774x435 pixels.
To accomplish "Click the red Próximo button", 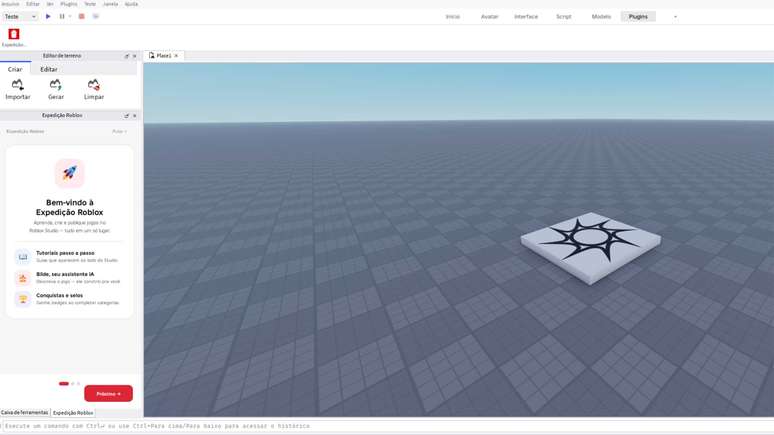I will click(109, 394).
